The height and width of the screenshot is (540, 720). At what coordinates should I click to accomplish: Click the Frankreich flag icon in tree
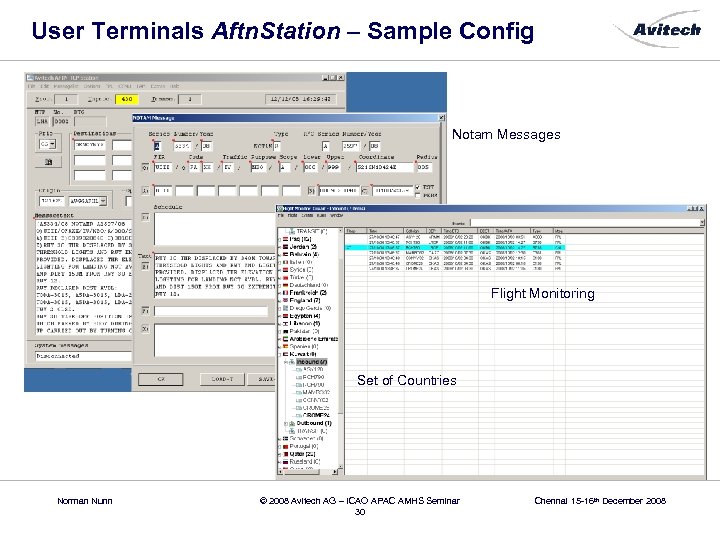(x=286, y=292)
